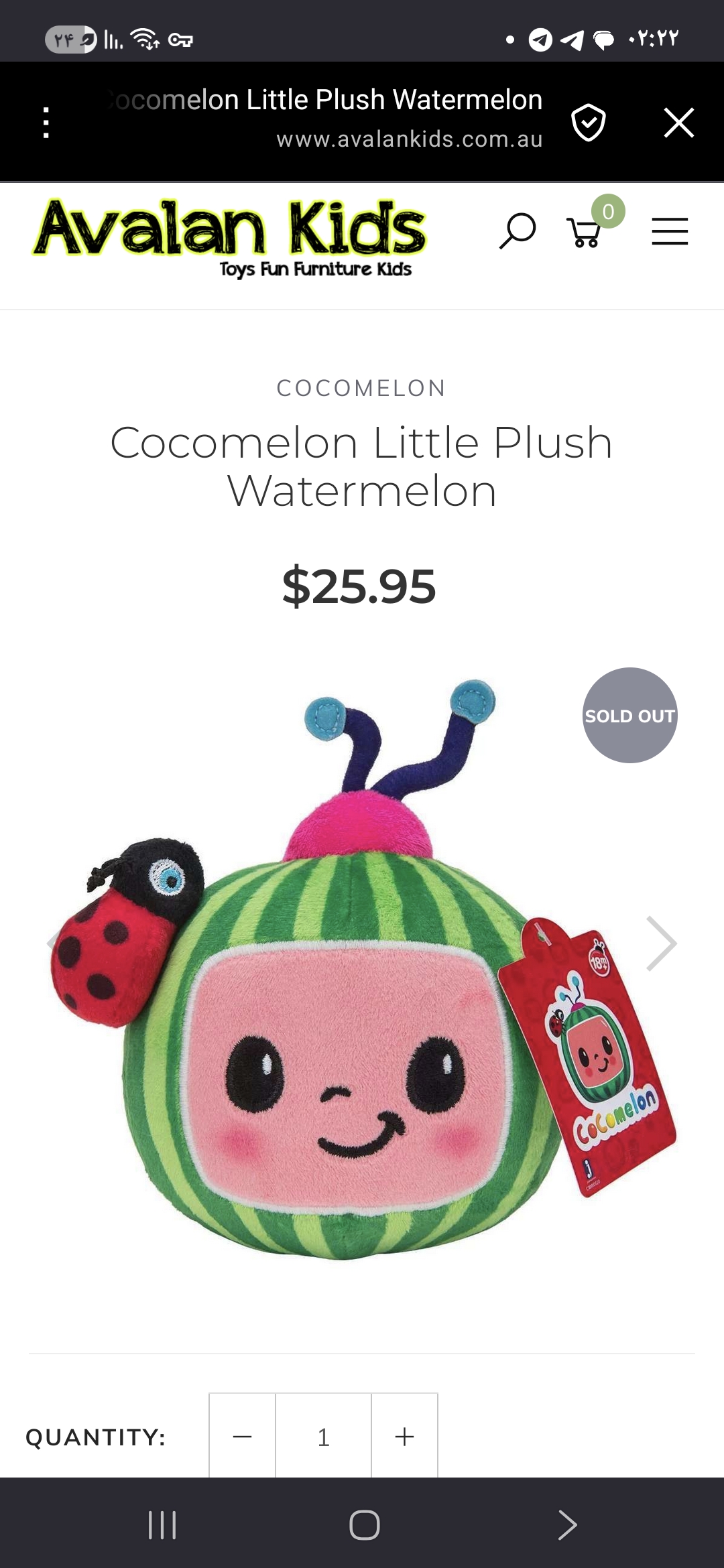The width and height of the screenshot is (724, 1568).
Task: Open Android recent apps button
Action: point(162,1525)
